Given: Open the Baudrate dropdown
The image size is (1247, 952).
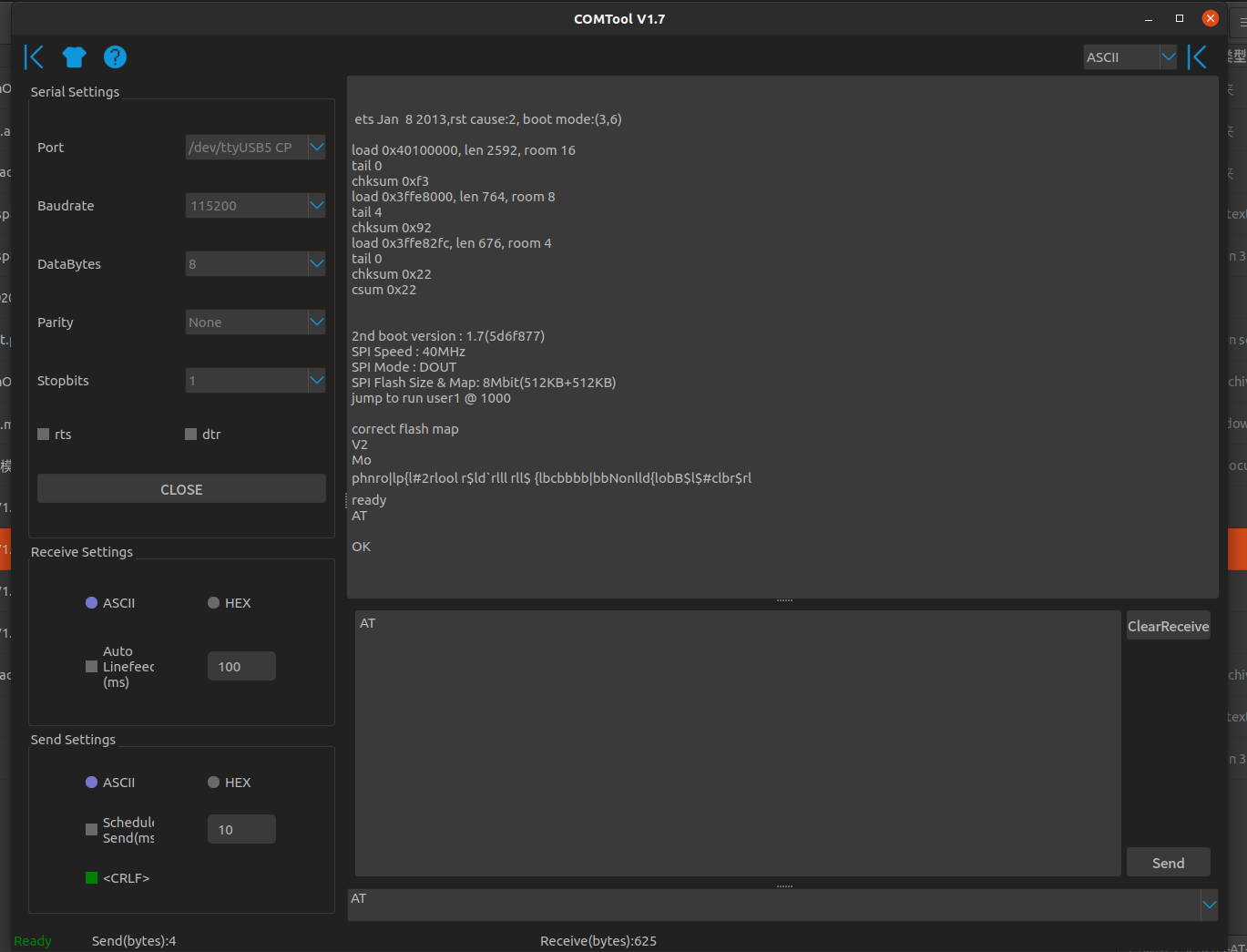Looking at the screenshot, I should click(x=255, y=205).
